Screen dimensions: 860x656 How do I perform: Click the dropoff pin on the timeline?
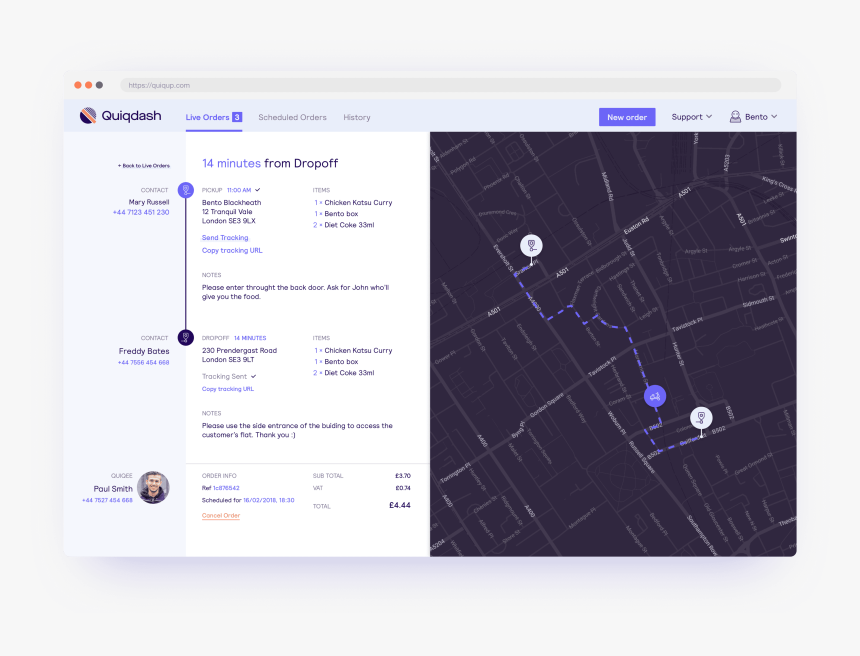point(186,337)
